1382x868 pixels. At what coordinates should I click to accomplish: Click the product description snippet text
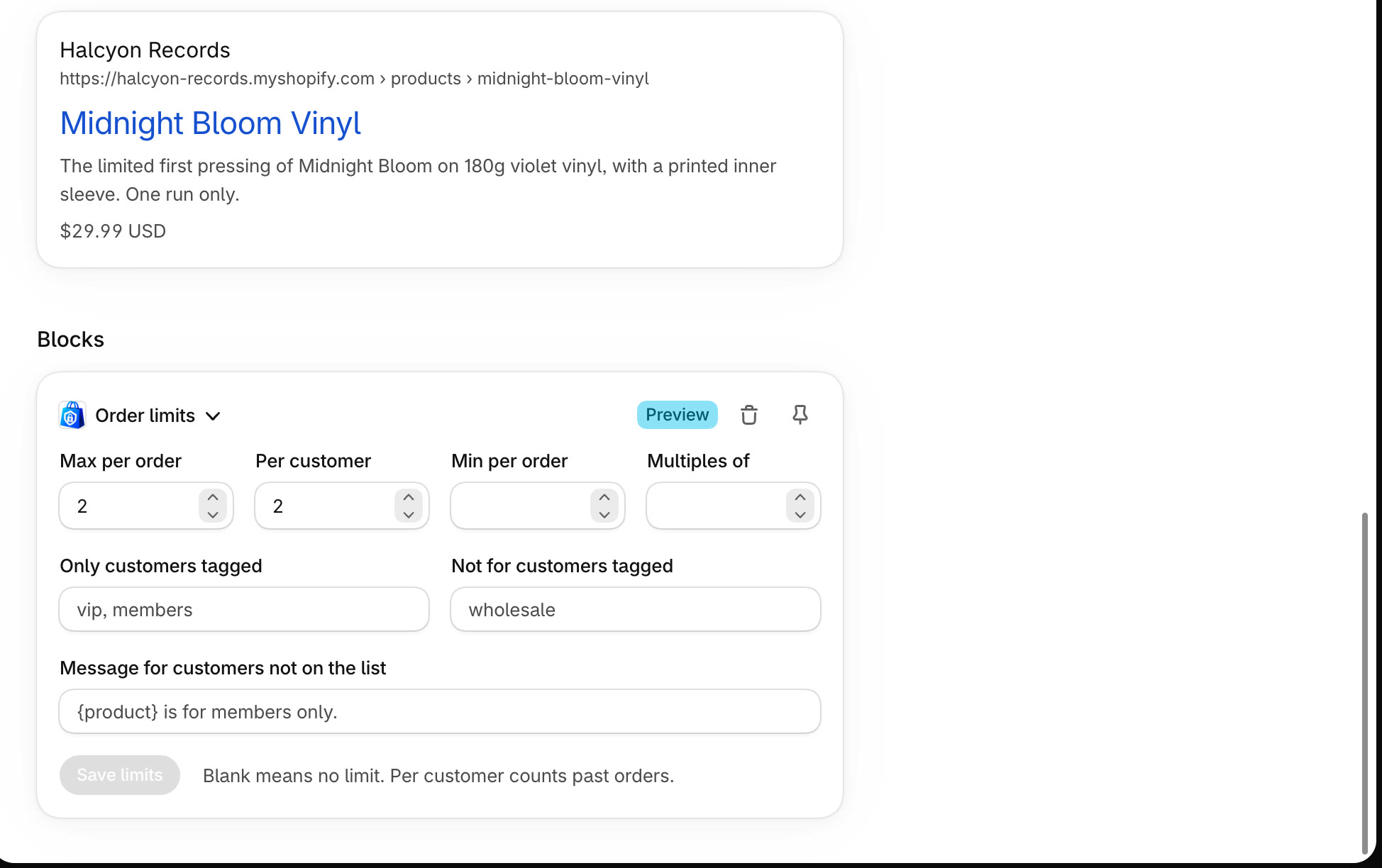(418, 180)
